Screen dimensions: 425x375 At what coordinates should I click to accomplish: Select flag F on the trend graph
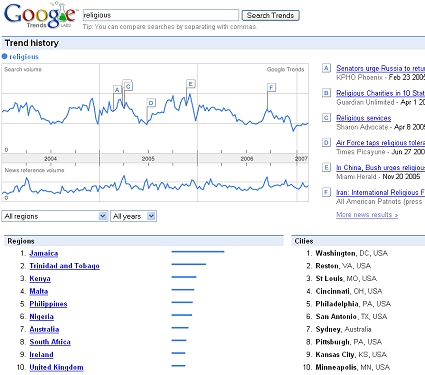click(271, 88)
